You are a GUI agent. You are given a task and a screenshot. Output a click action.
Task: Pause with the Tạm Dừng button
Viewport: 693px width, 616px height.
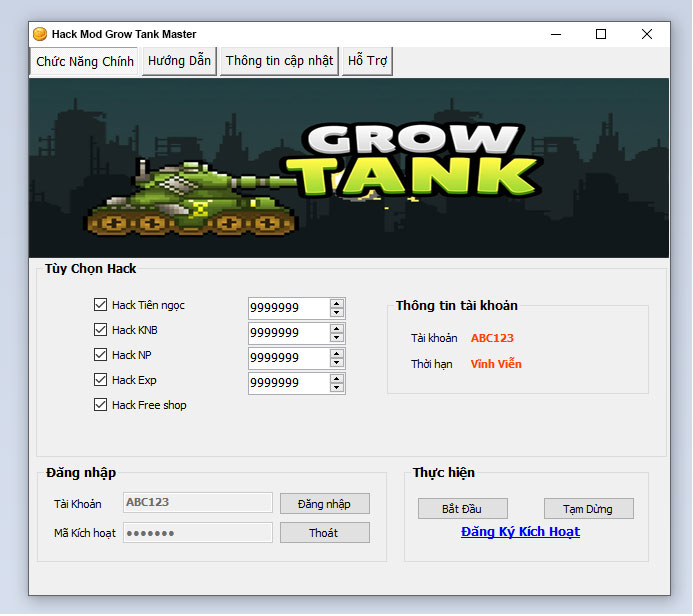tap(589, 509)
